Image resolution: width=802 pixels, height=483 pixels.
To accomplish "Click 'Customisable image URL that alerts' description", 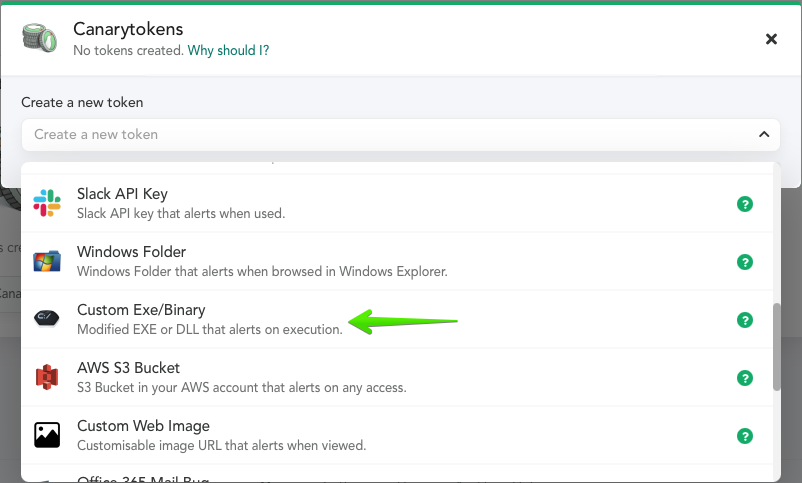I will (221, 445).
